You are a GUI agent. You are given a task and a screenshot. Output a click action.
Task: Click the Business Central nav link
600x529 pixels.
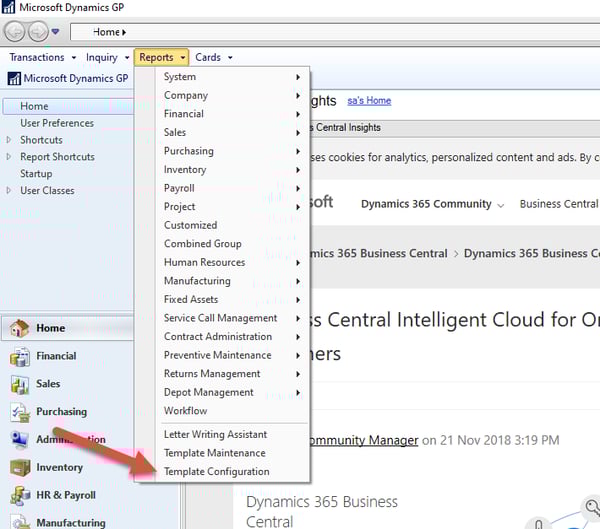pyautogui.click(x=559, y=204)
